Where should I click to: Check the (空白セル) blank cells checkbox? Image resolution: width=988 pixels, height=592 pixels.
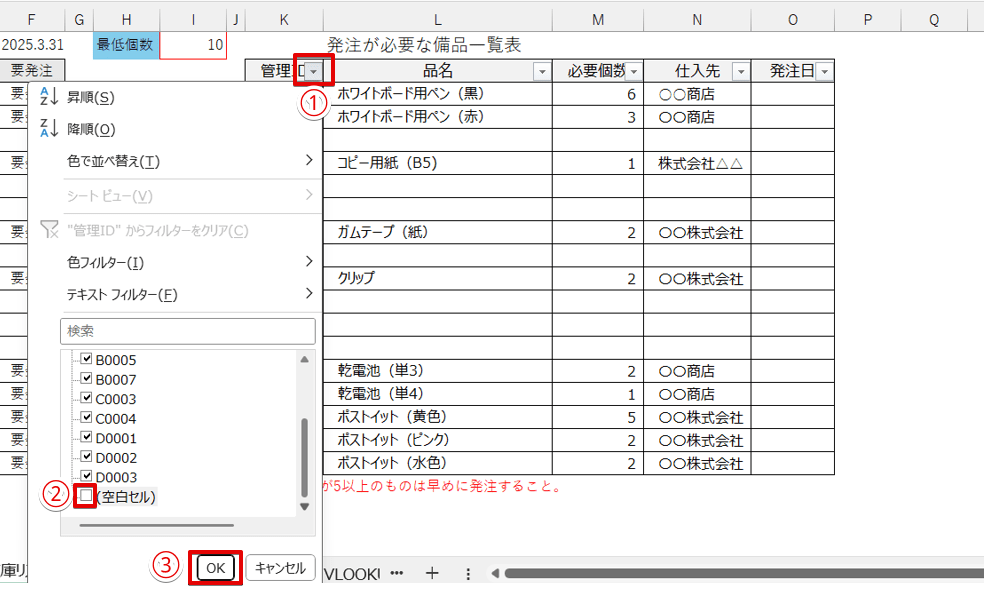point(86,496)
